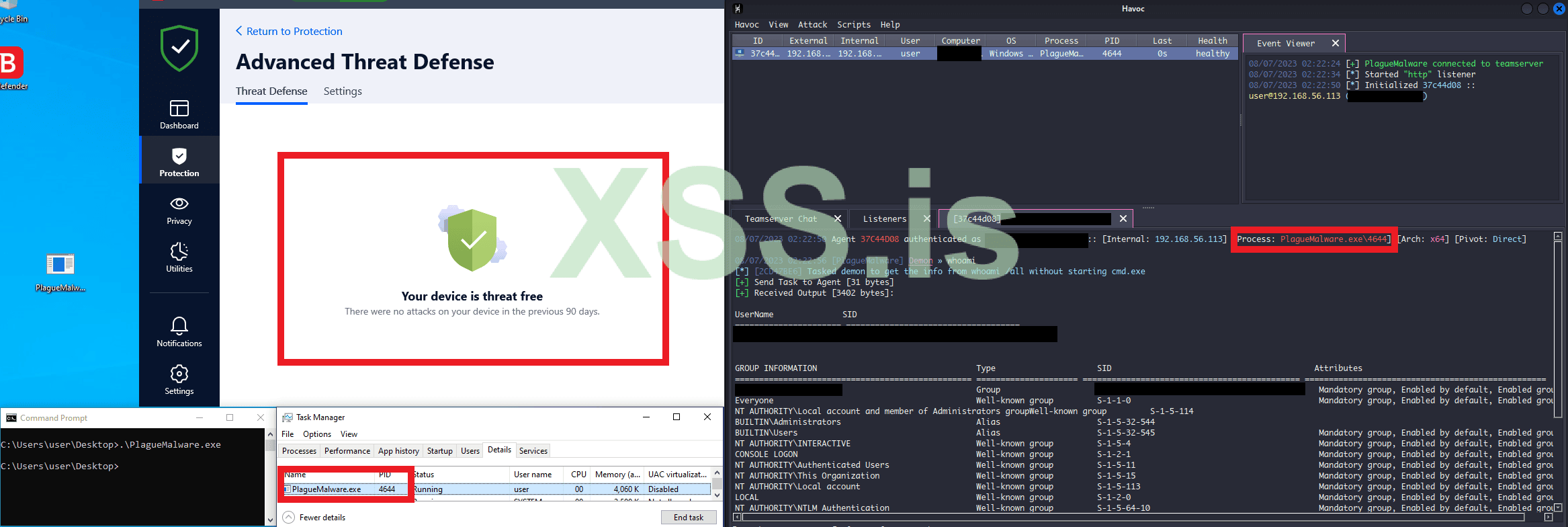
Task: Select the 37c44 agent session row
Action: coord(985,54)
